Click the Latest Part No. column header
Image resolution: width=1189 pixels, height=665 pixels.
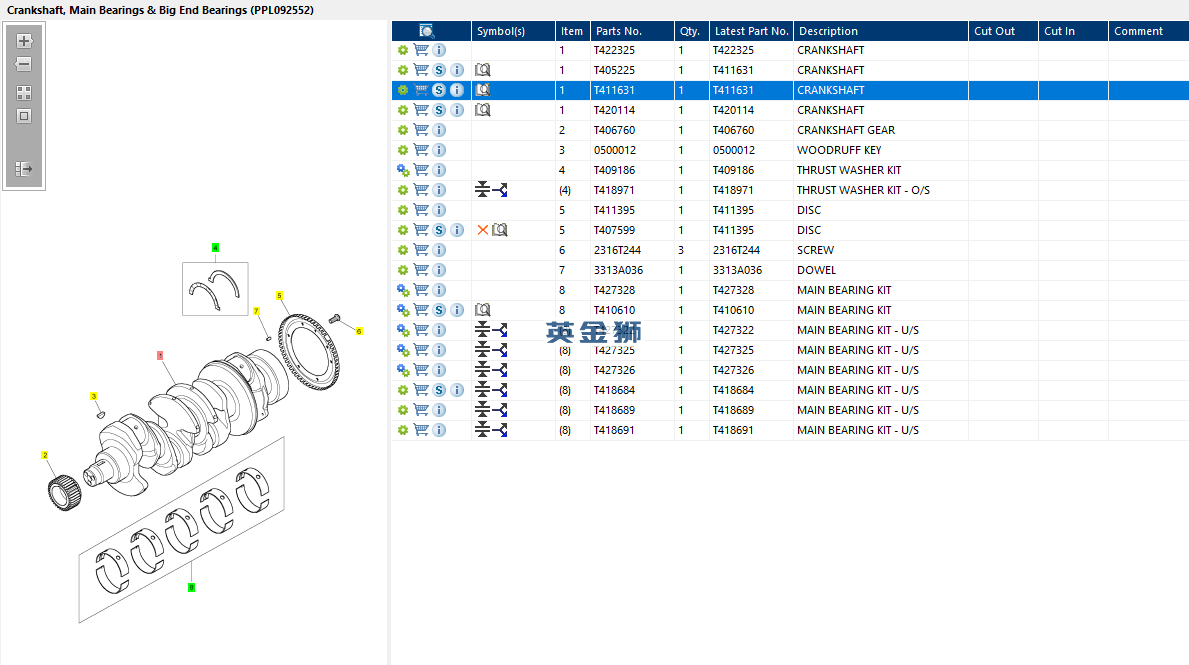751,31
